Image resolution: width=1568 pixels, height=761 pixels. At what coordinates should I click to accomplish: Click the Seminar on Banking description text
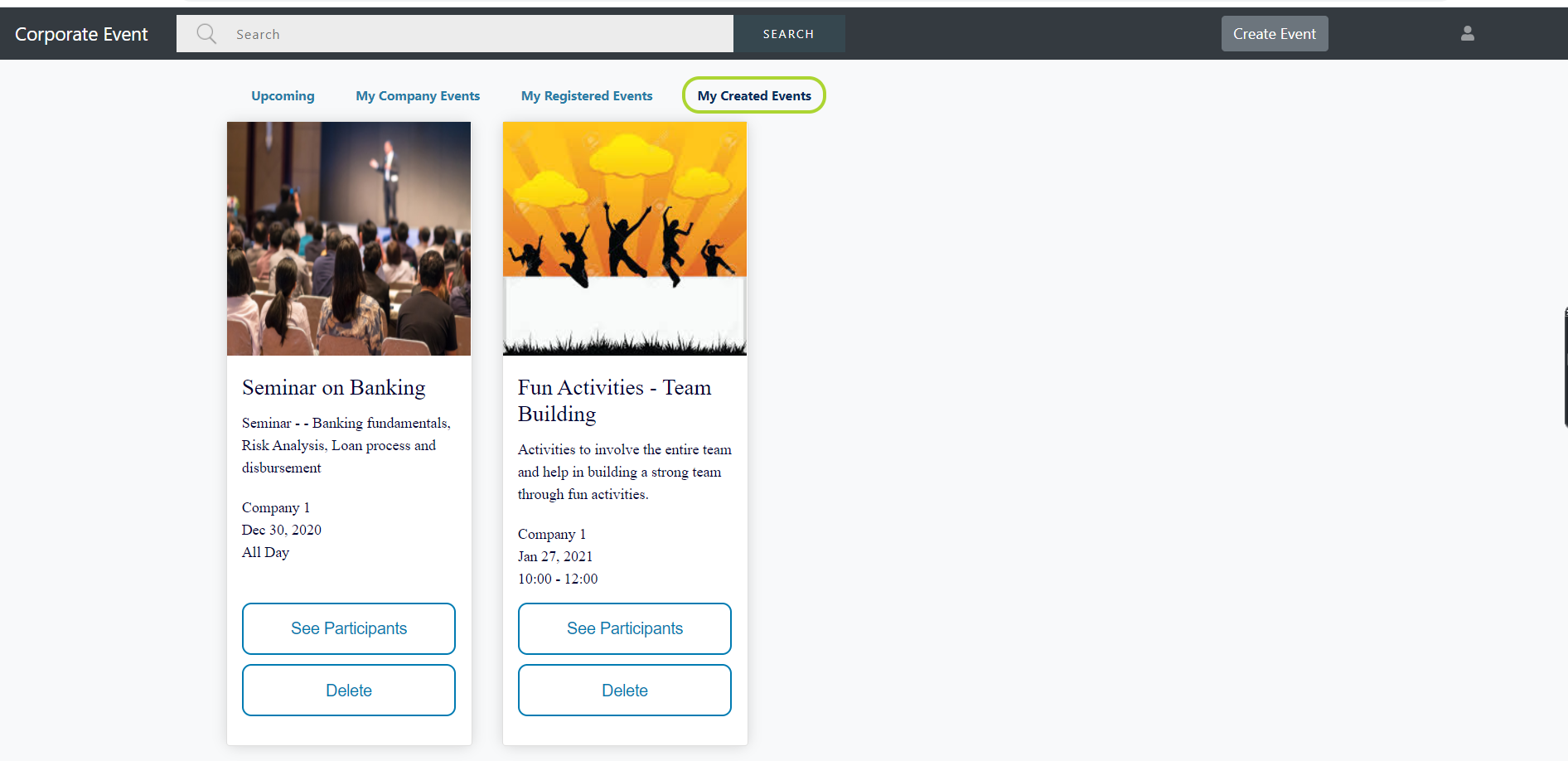coord(346,445)
